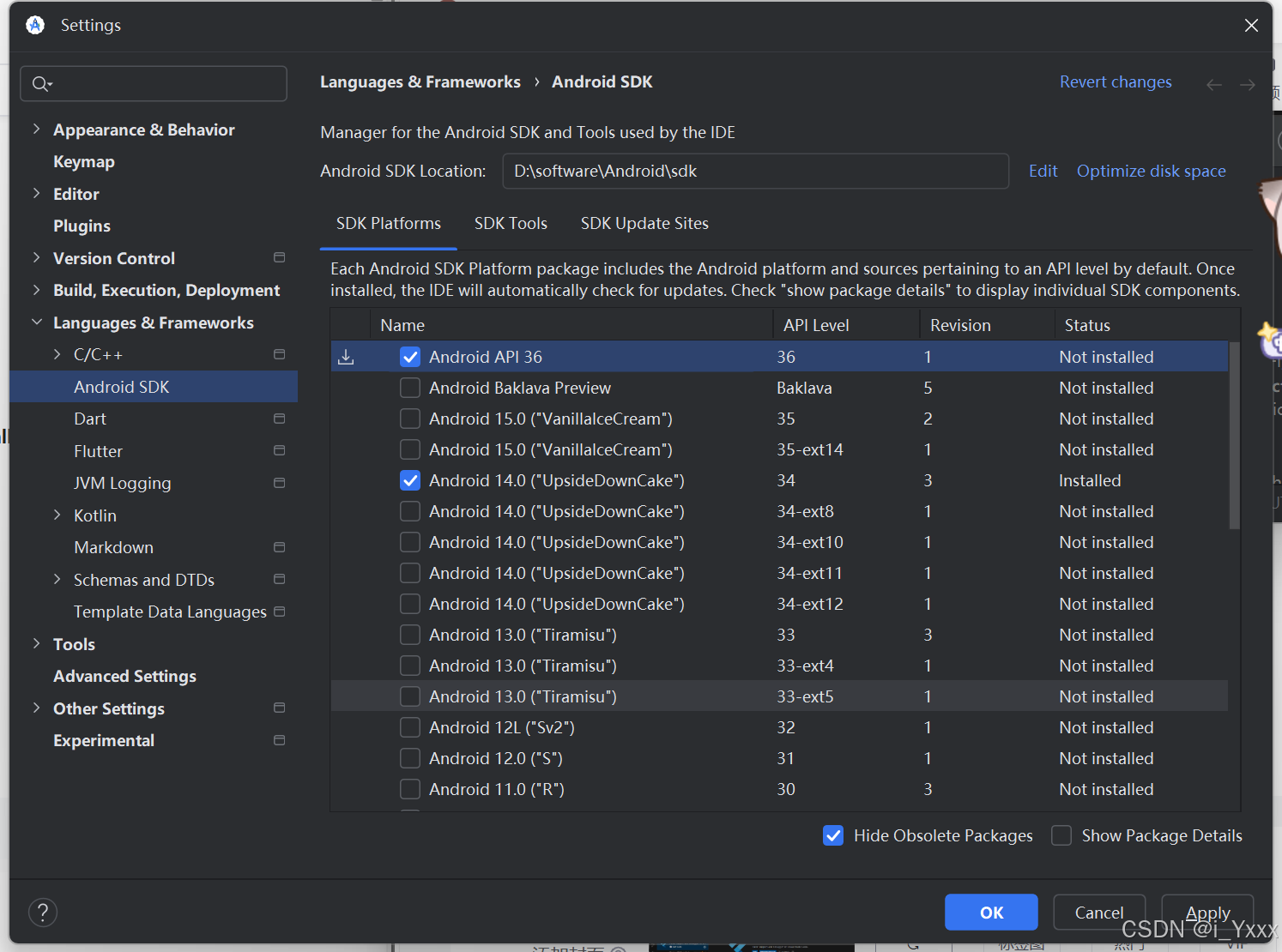Check Android Baklava Preview checkbox
The height and width of the screenshot is (952, 1282).
[x=410, y=388]
